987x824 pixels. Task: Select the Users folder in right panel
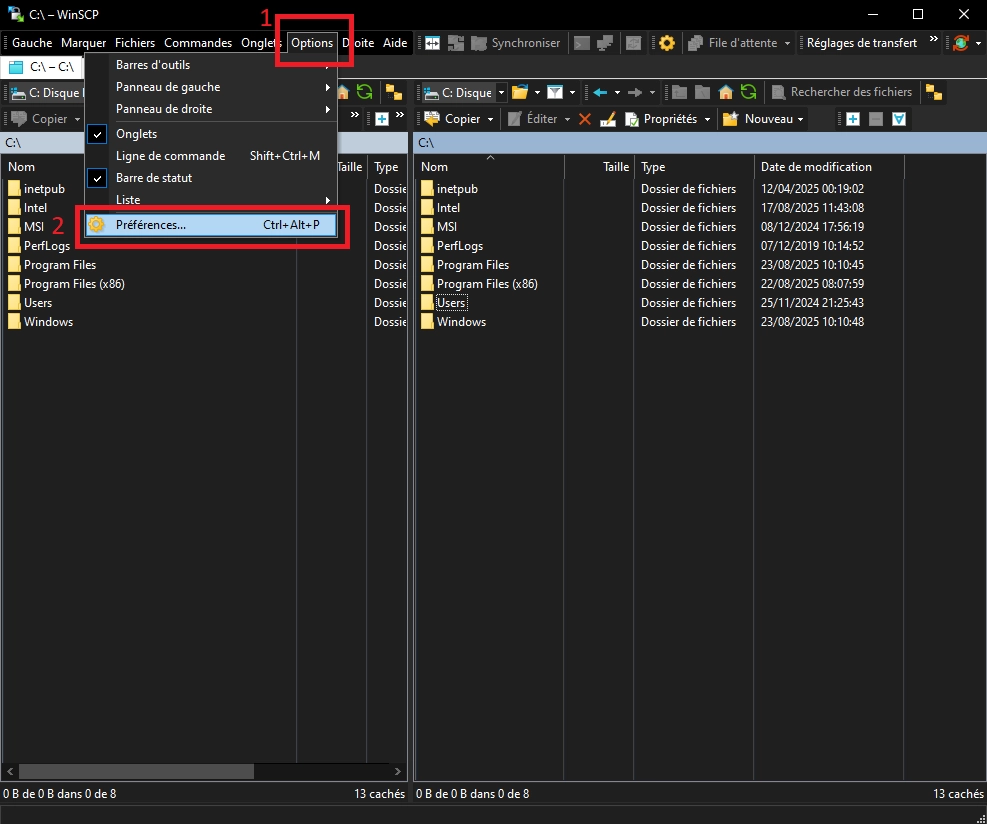tap(451, 303)
